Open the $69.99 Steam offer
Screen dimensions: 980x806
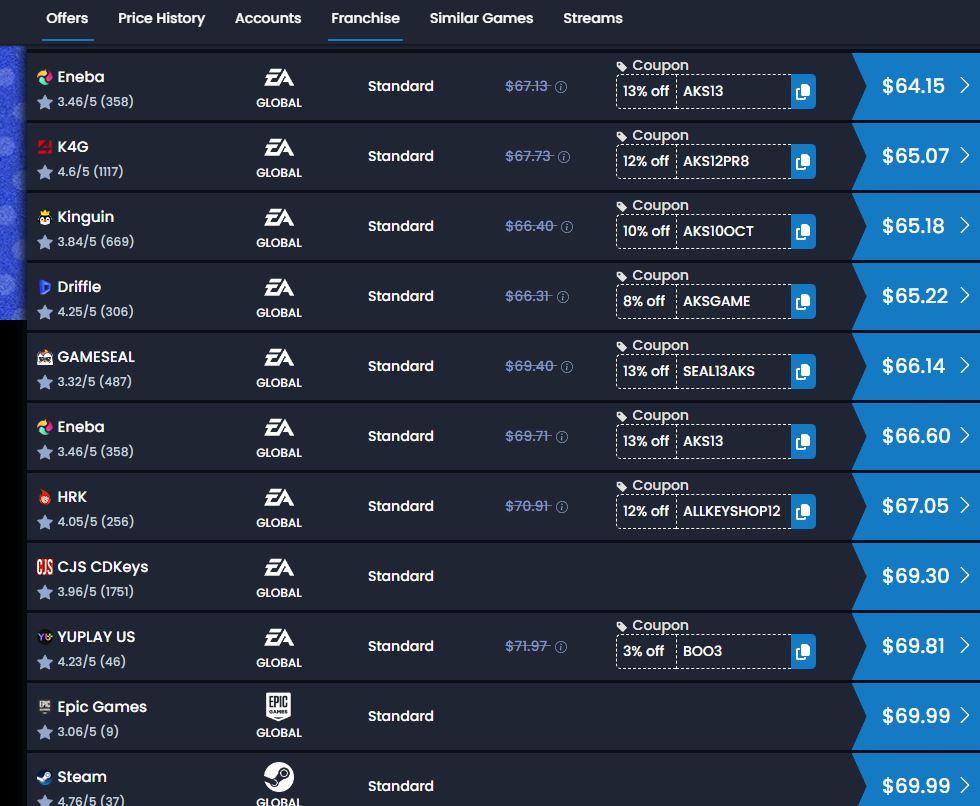[917, 781]
